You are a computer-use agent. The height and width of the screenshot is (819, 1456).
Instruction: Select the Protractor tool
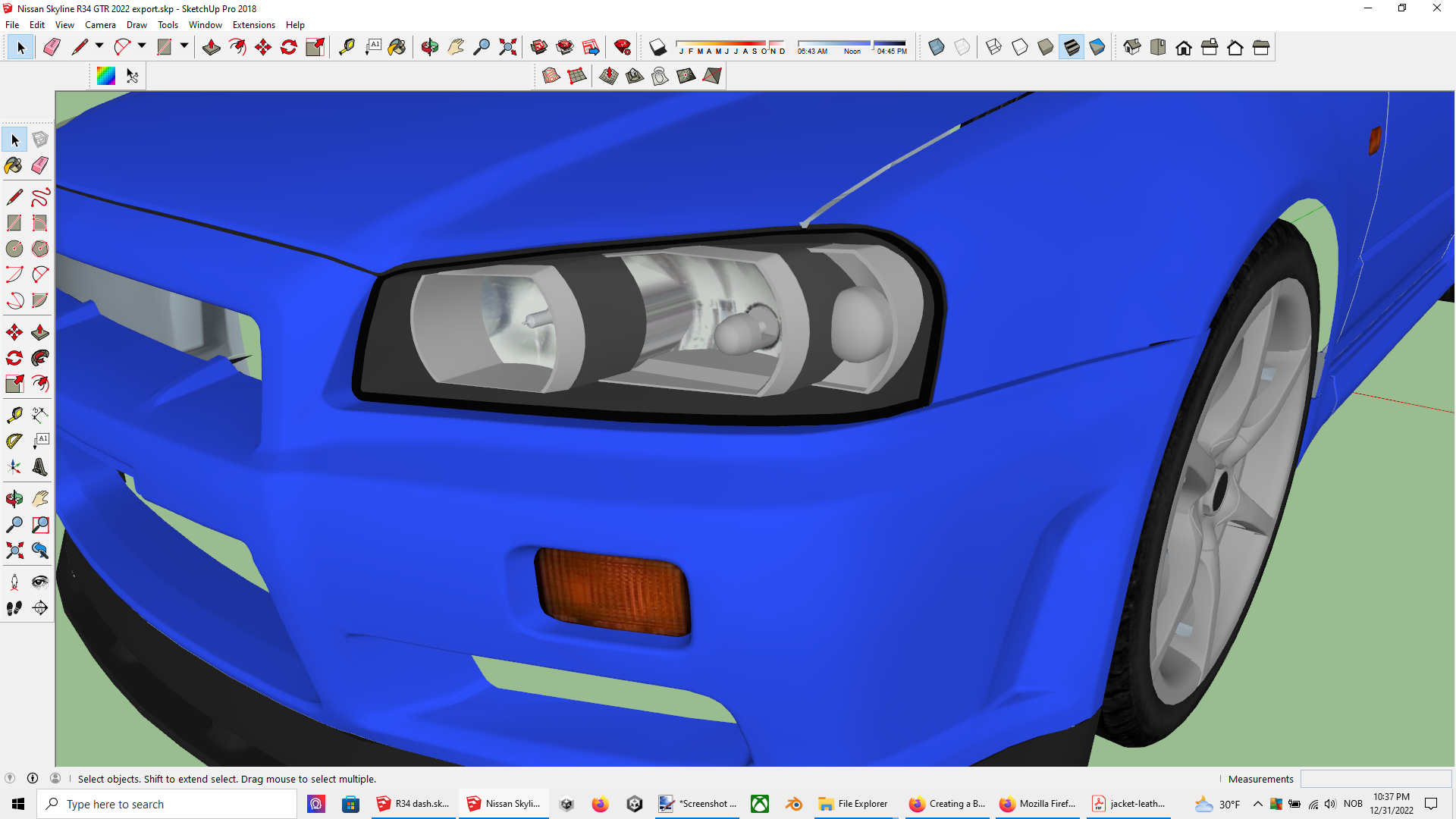[x=14, y=441]
